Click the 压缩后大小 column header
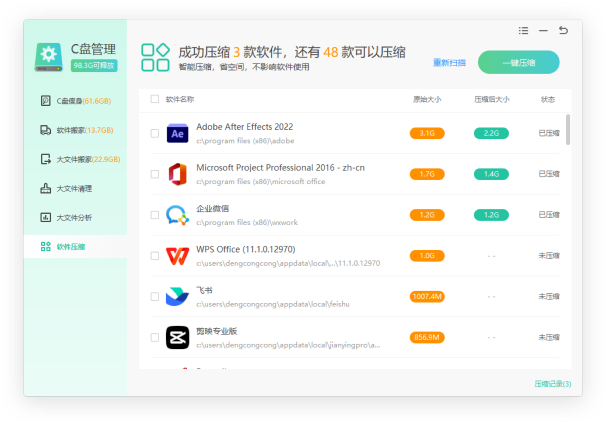This screenshot has height=424, width=606. [x=492, y=99]
